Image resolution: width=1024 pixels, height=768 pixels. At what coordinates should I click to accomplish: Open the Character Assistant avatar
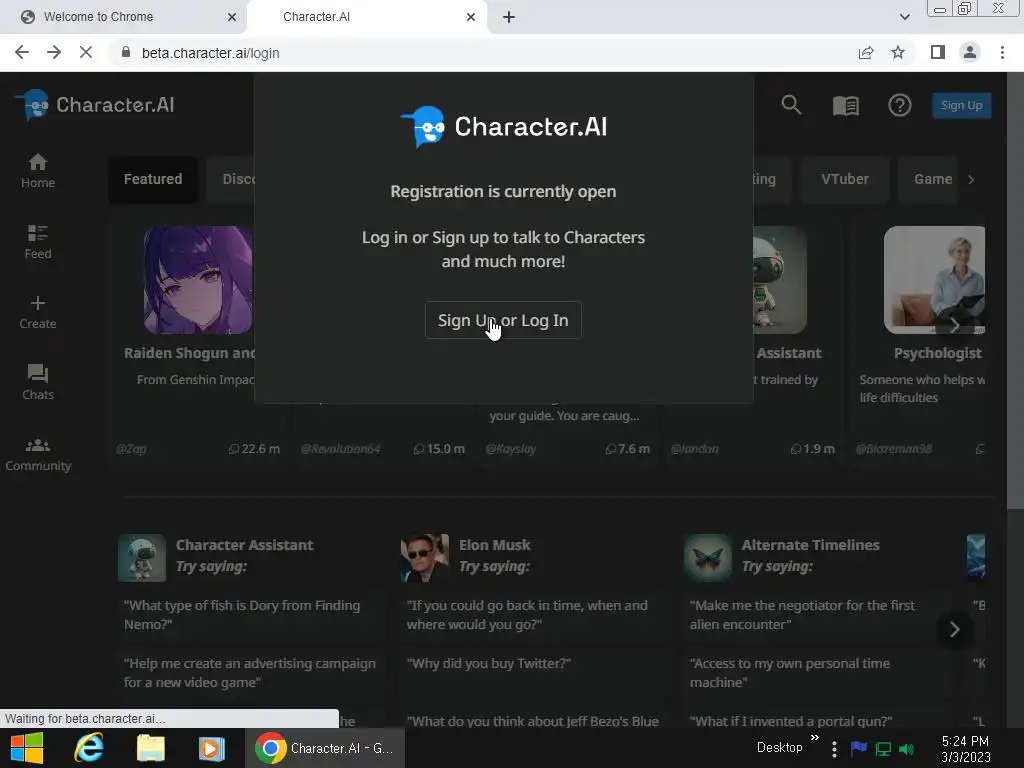click(x=142, y=558)
